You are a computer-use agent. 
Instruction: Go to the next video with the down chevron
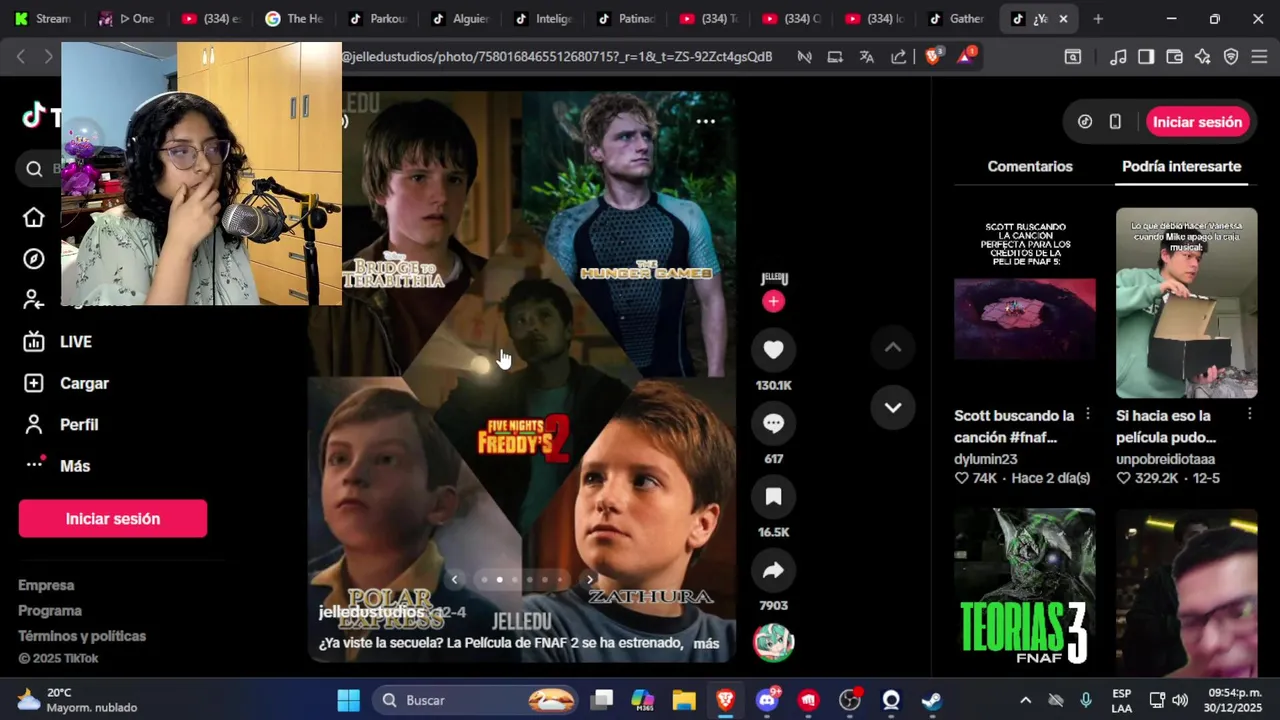click(893, 407)
